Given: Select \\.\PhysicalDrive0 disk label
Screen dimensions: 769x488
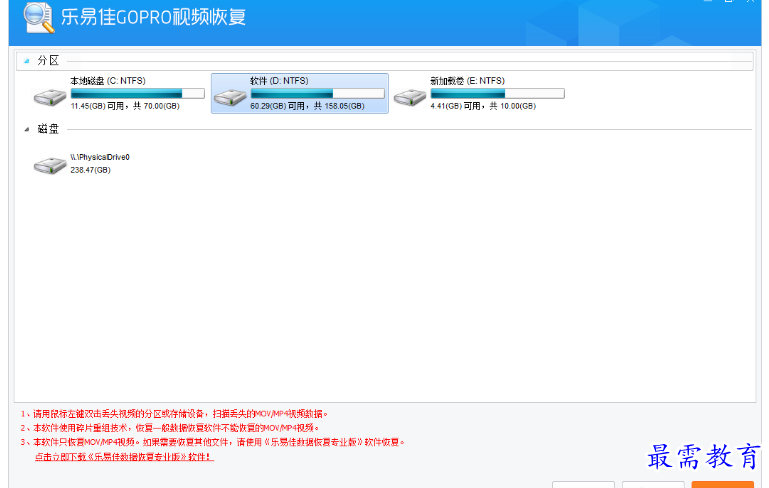Looking at the screenshot, I should pos(100,157).
